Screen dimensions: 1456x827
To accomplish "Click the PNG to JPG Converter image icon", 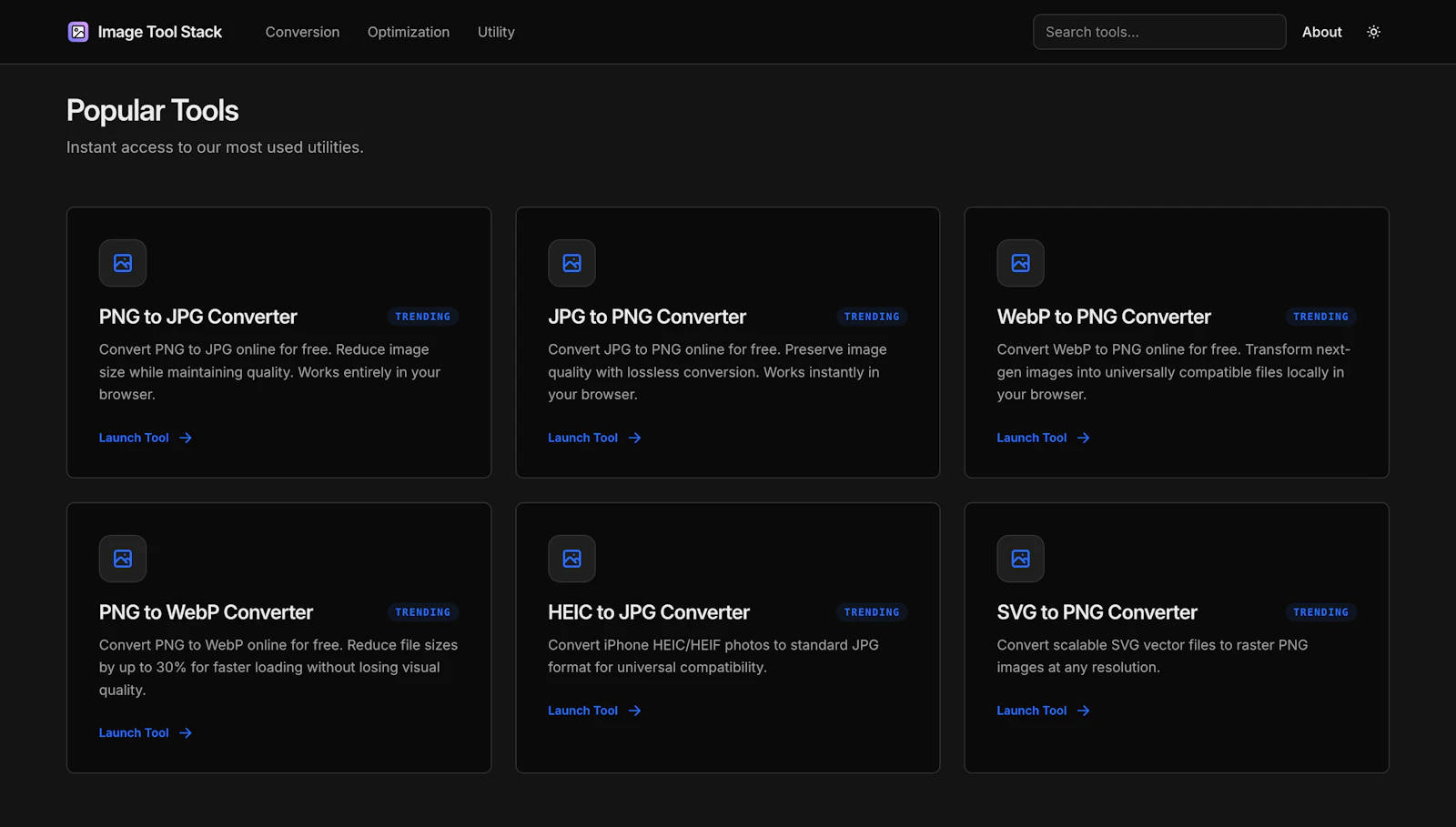I will click(x=123, y=263).
